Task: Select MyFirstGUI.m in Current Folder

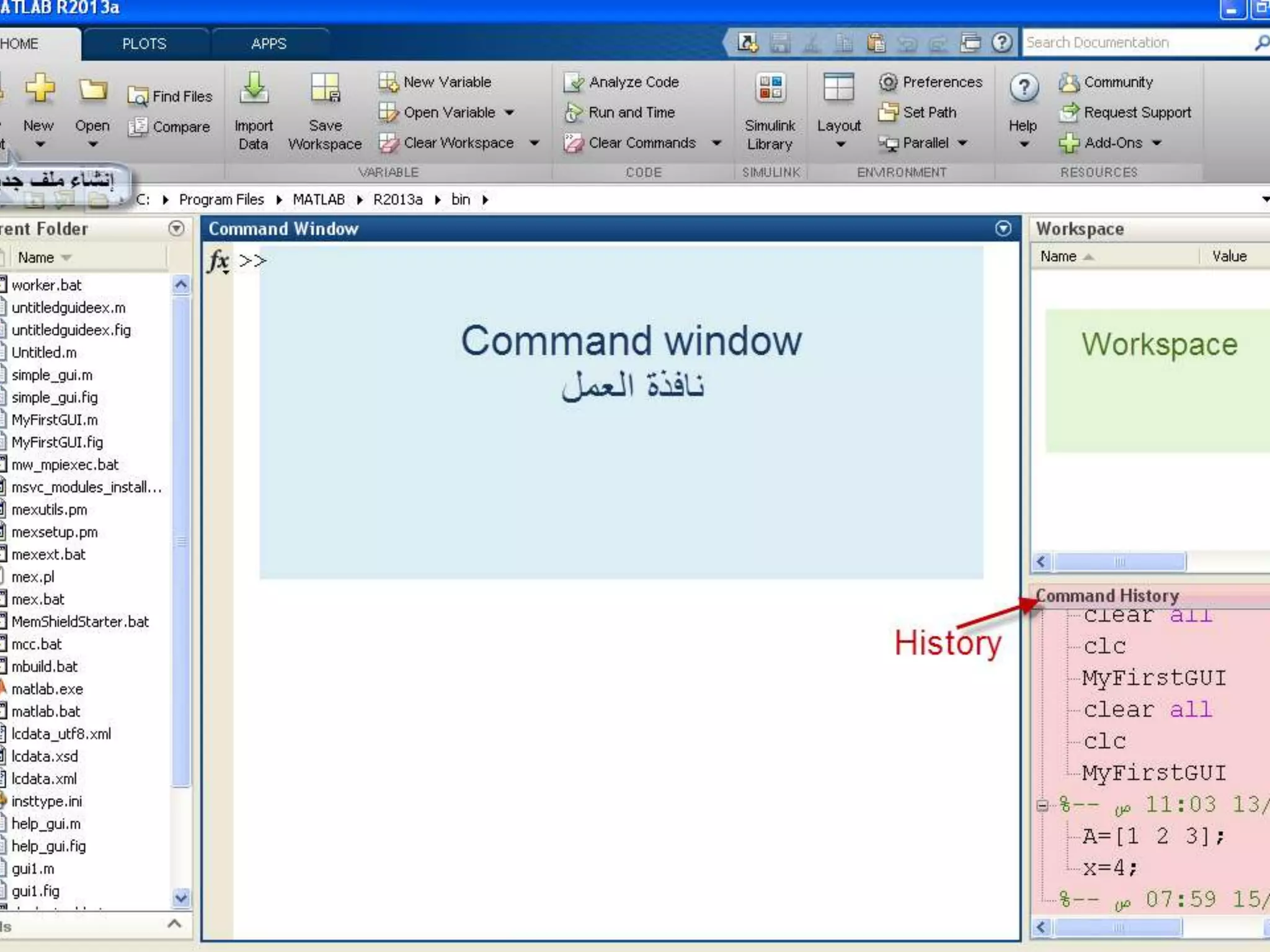Action: tap(55, 420)
